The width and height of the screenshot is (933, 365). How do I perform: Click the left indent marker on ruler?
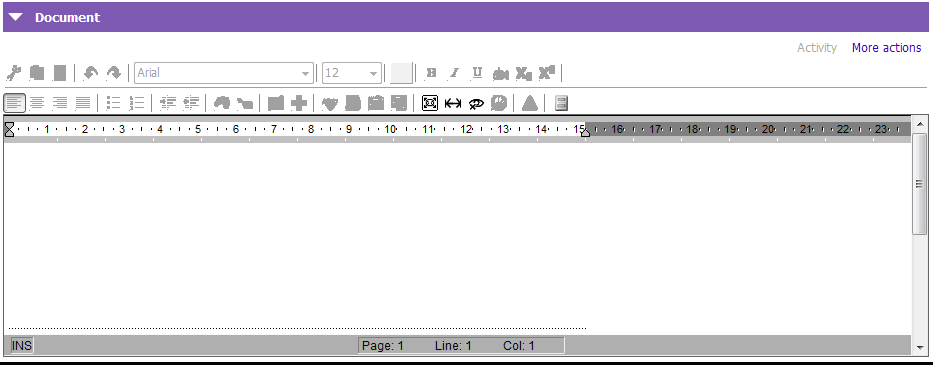pos(9,129)
